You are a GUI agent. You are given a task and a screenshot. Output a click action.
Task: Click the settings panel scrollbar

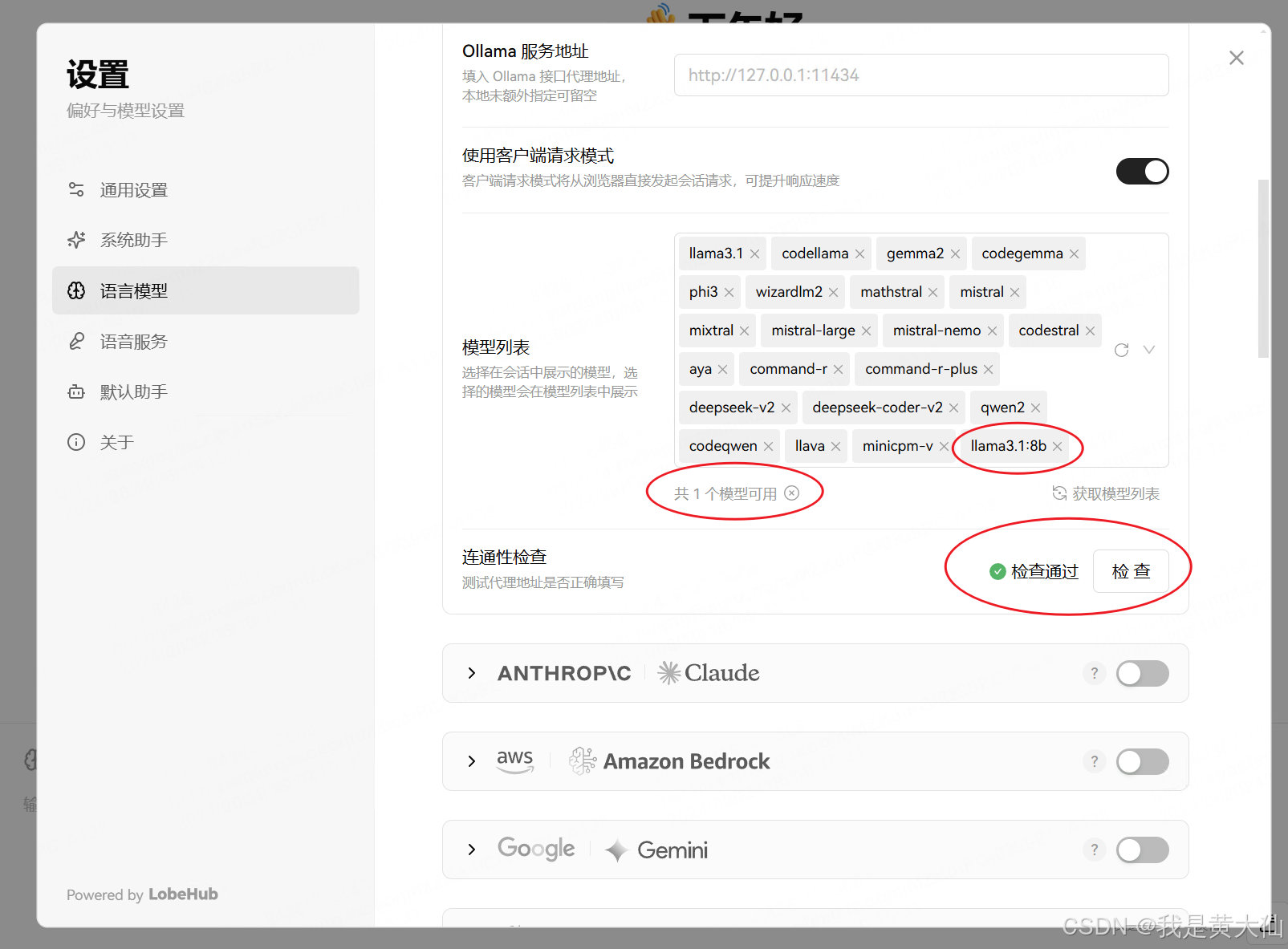(x=1263, y=269)
